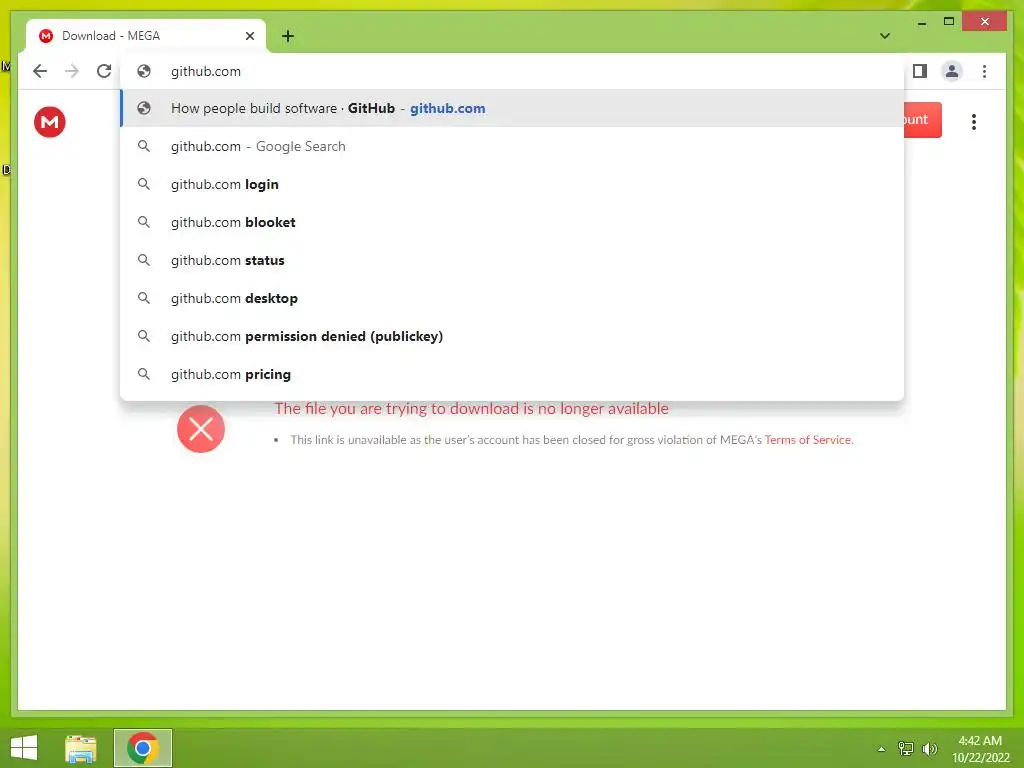
Task: Click the MEGA favicon on the tab
Action: (x=46, y=36)
